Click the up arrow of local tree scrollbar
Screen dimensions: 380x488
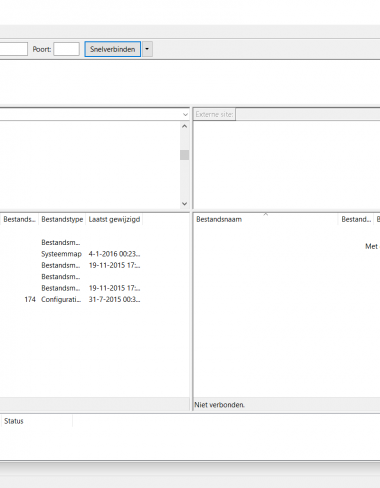coord(184,126)
